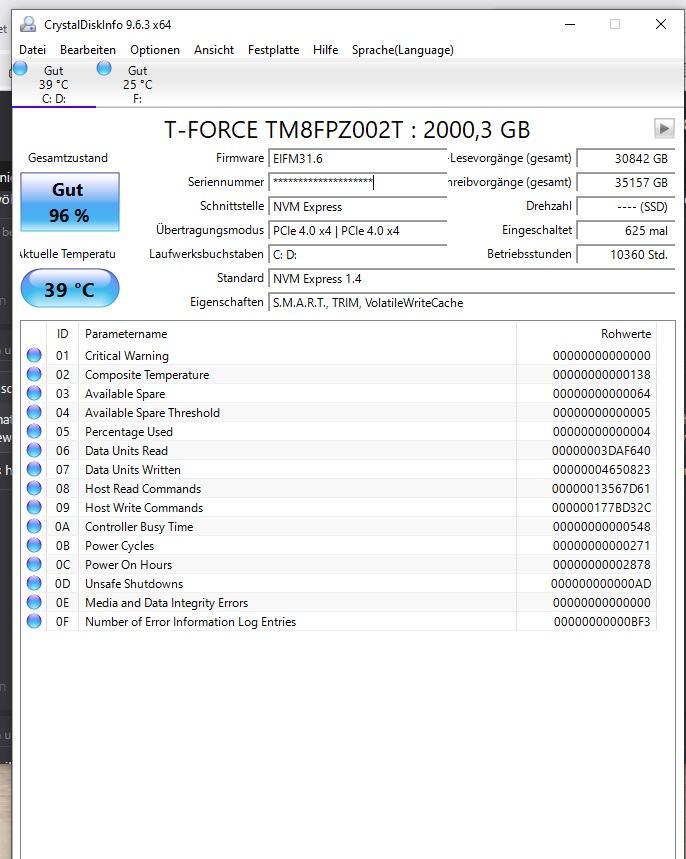
Task: Click the Firmware field EIFM31.6
Action: pyautogui.click(x=357, y=159)
